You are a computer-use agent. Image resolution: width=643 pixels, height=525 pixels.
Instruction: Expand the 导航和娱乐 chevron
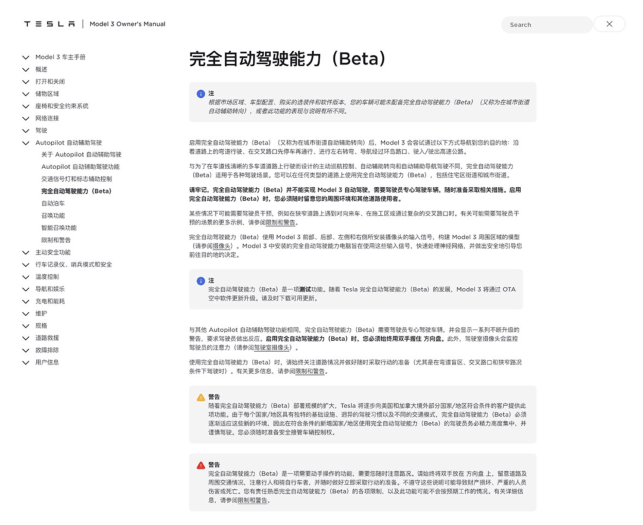coord(26,290)
